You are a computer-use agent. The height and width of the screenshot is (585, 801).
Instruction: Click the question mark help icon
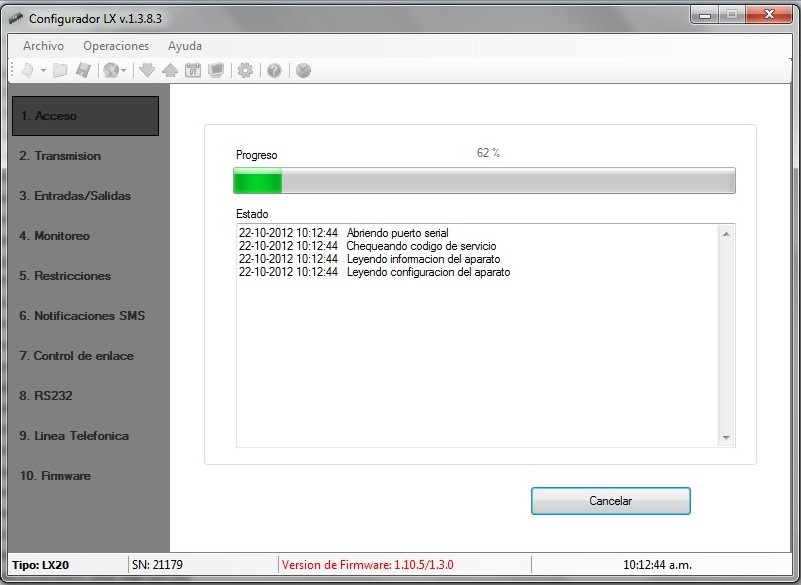click(x=274, y=70)
